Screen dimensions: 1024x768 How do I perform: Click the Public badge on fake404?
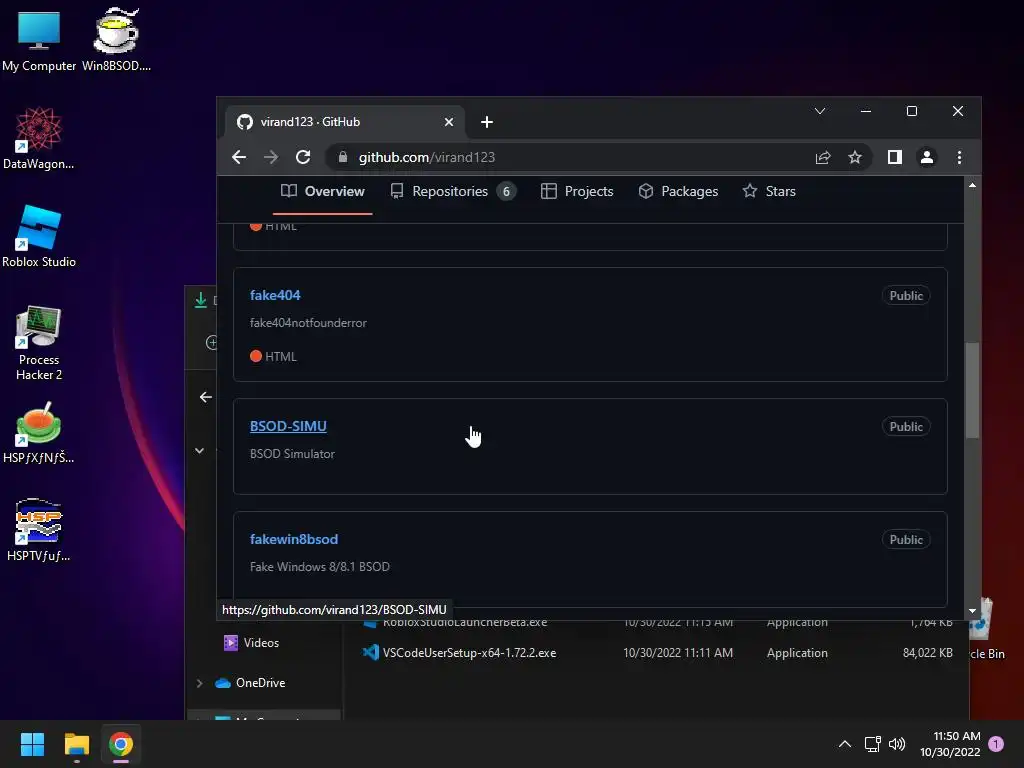tap(906, 296)
